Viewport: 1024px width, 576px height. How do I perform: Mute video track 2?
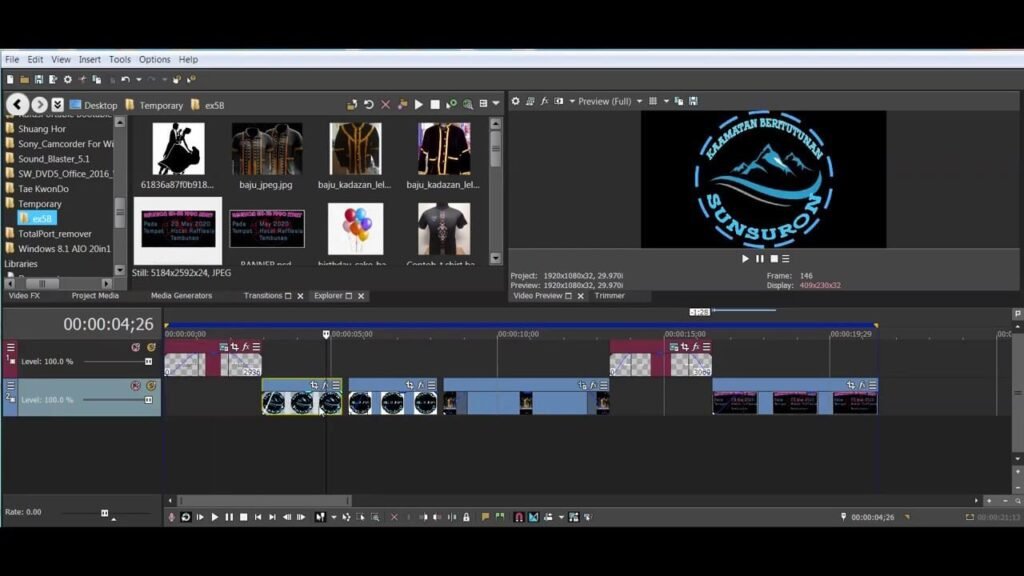135,386
